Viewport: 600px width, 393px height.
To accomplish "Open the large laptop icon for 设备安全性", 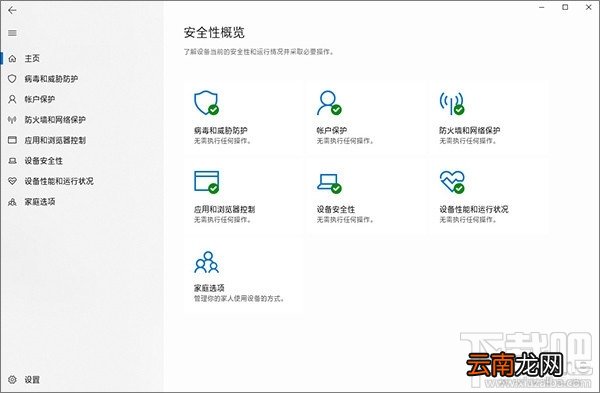I will (329, 184).
